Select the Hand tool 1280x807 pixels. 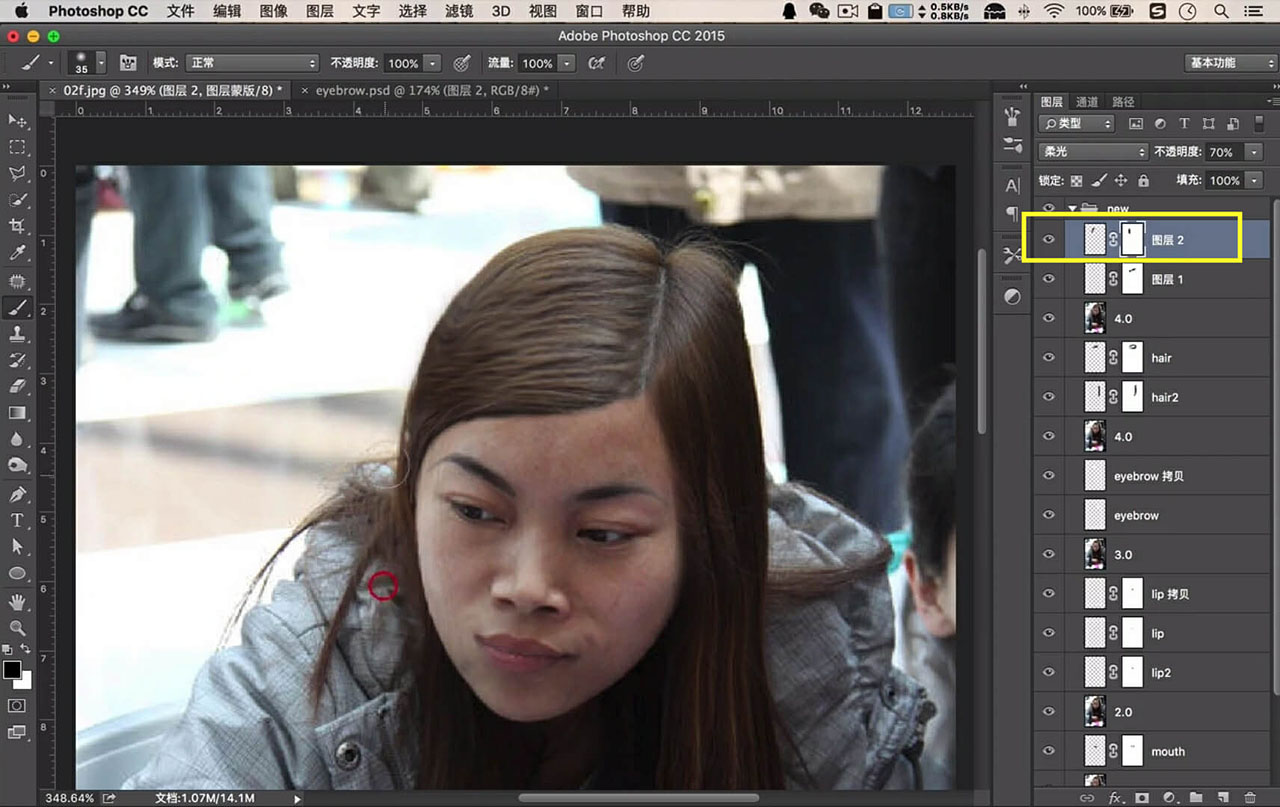point(17,602)
